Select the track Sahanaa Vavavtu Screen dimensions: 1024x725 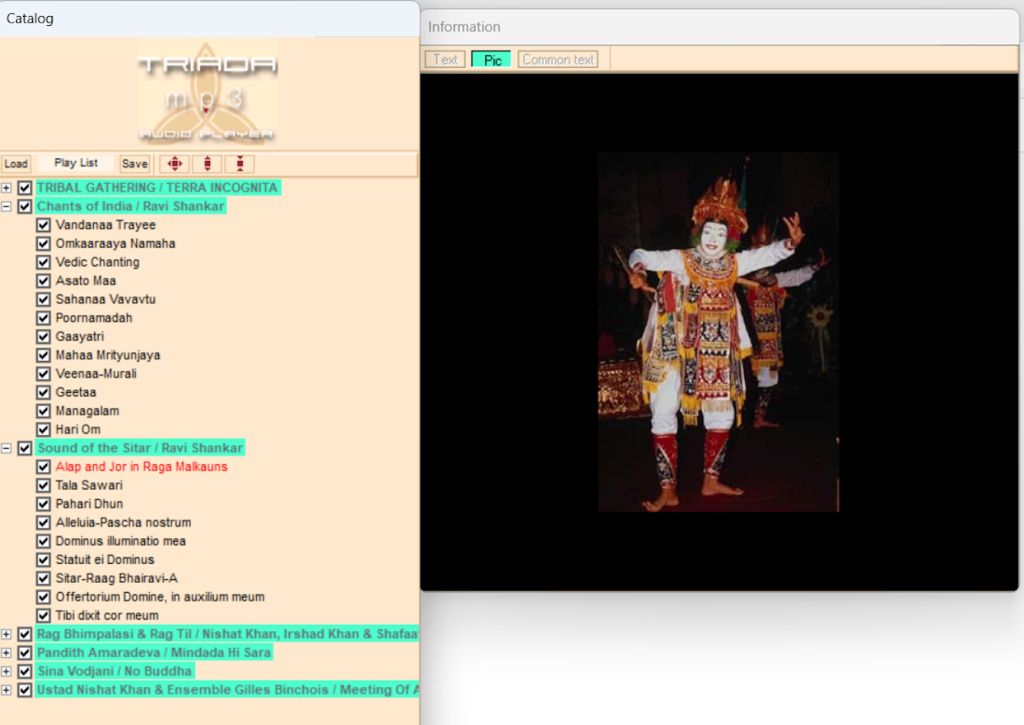pos(106,299)
